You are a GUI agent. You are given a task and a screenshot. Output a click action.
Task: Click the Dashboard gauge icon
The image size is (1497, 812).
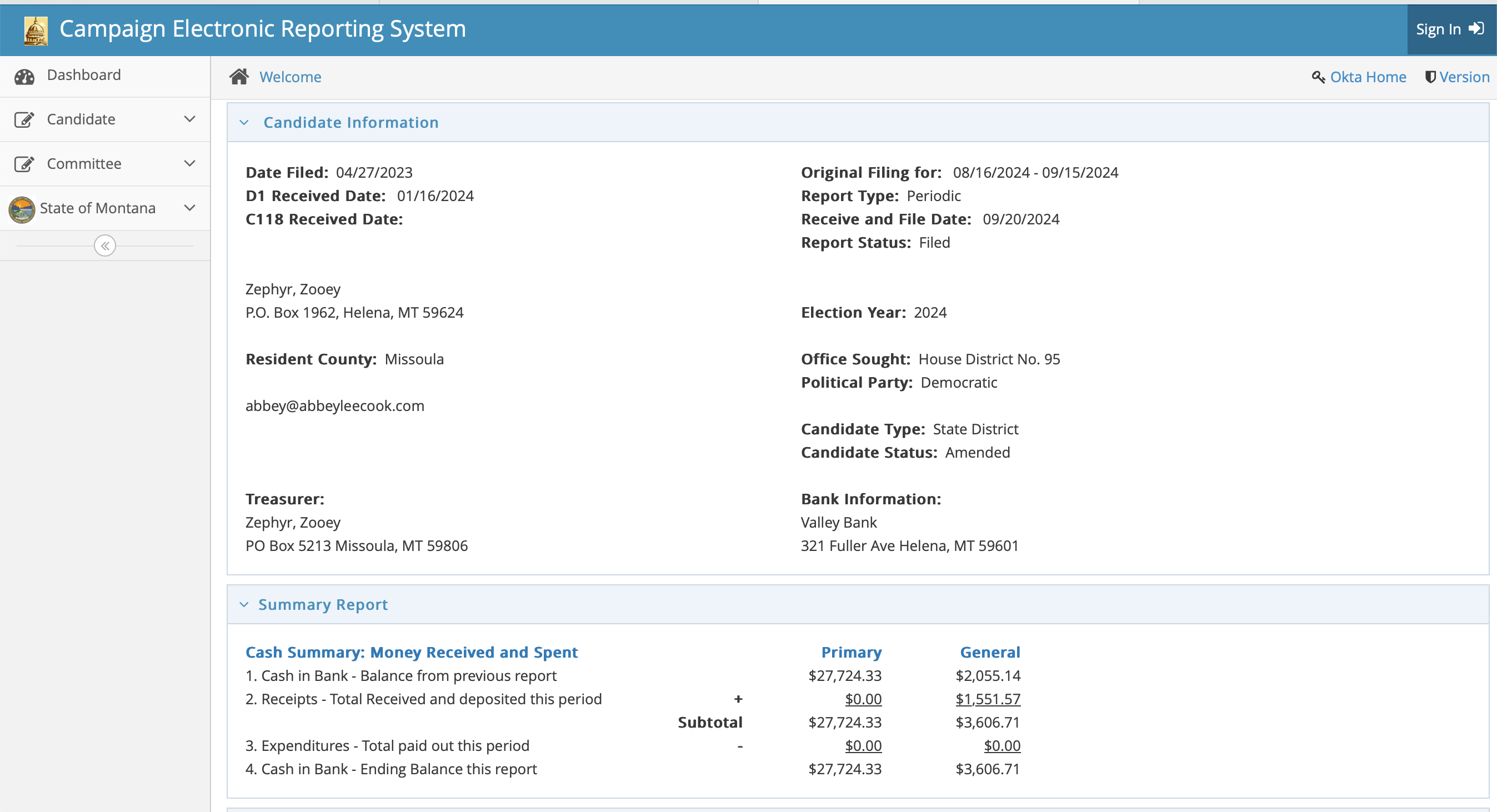(24, 76)
